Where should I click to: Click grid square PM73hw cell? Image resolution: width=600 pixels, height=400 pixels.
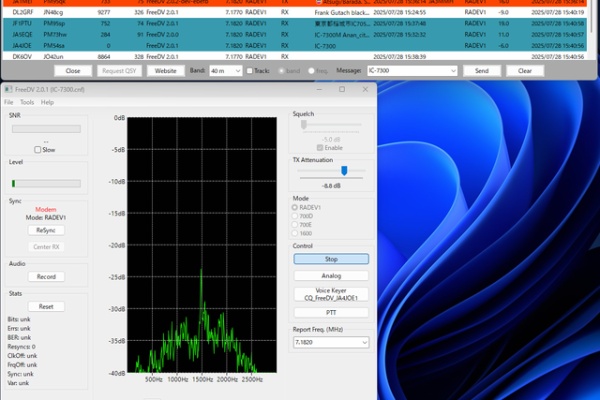pyautogui.click(x=55, y=34)
